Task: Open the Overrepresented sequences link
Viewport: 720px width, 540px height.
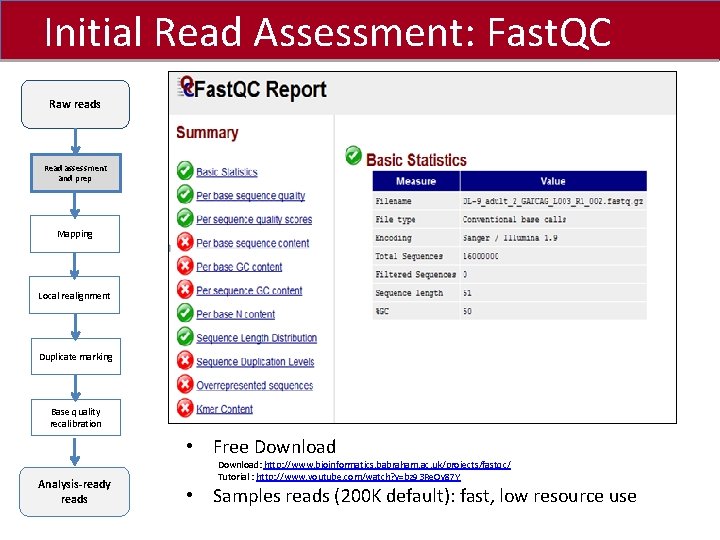Action: point(255,386)
